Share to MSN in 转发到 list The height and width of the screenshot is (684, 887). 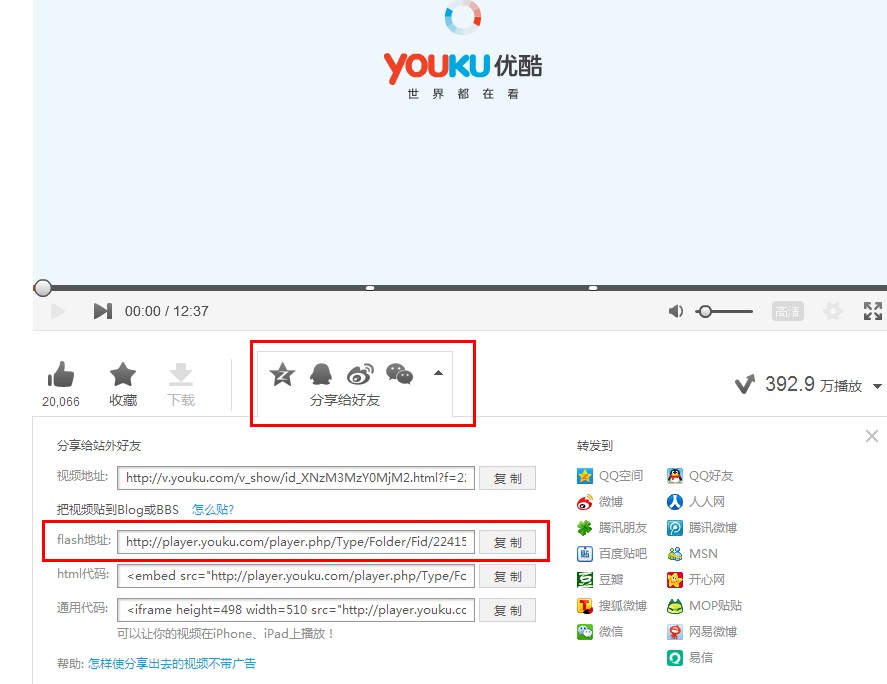click(692, 553)
